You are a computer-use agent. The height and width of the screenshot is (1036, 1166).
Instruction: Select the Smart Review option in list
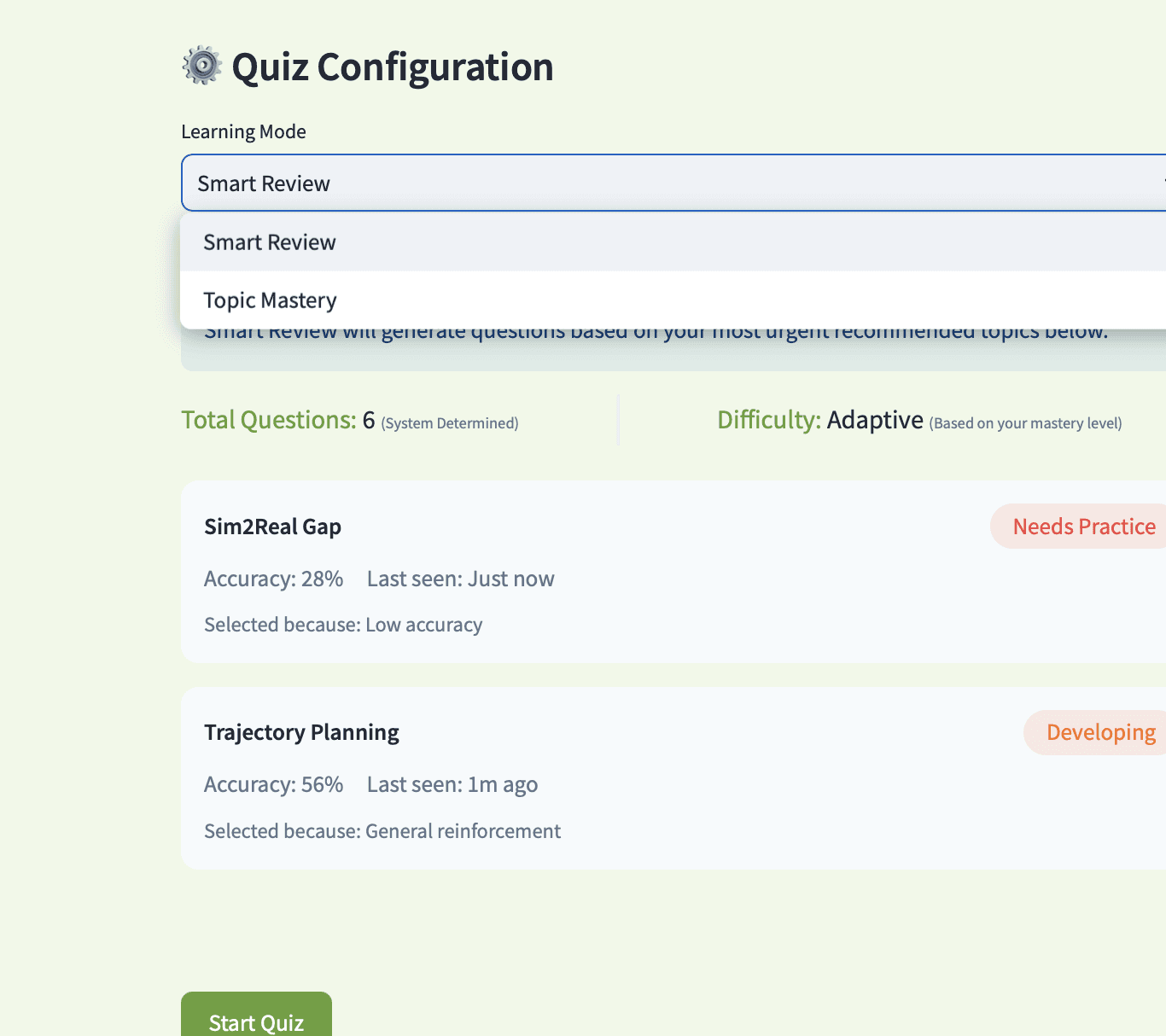[673, 242]
